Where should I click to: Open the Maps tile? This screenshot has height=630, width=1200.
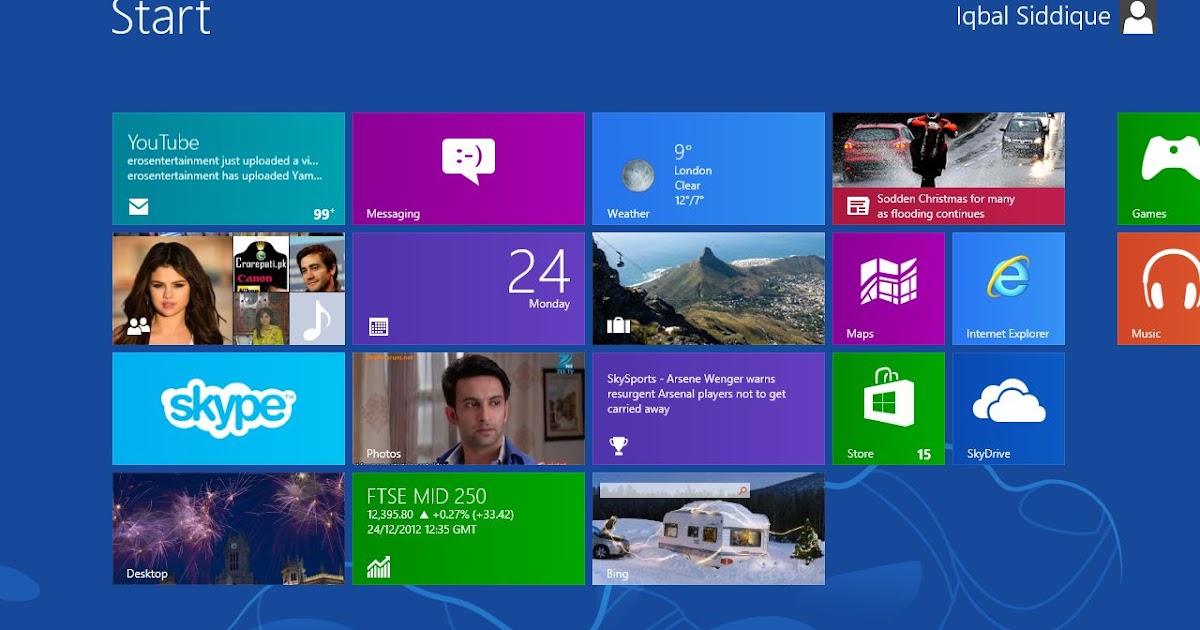(x=888, y=288)
